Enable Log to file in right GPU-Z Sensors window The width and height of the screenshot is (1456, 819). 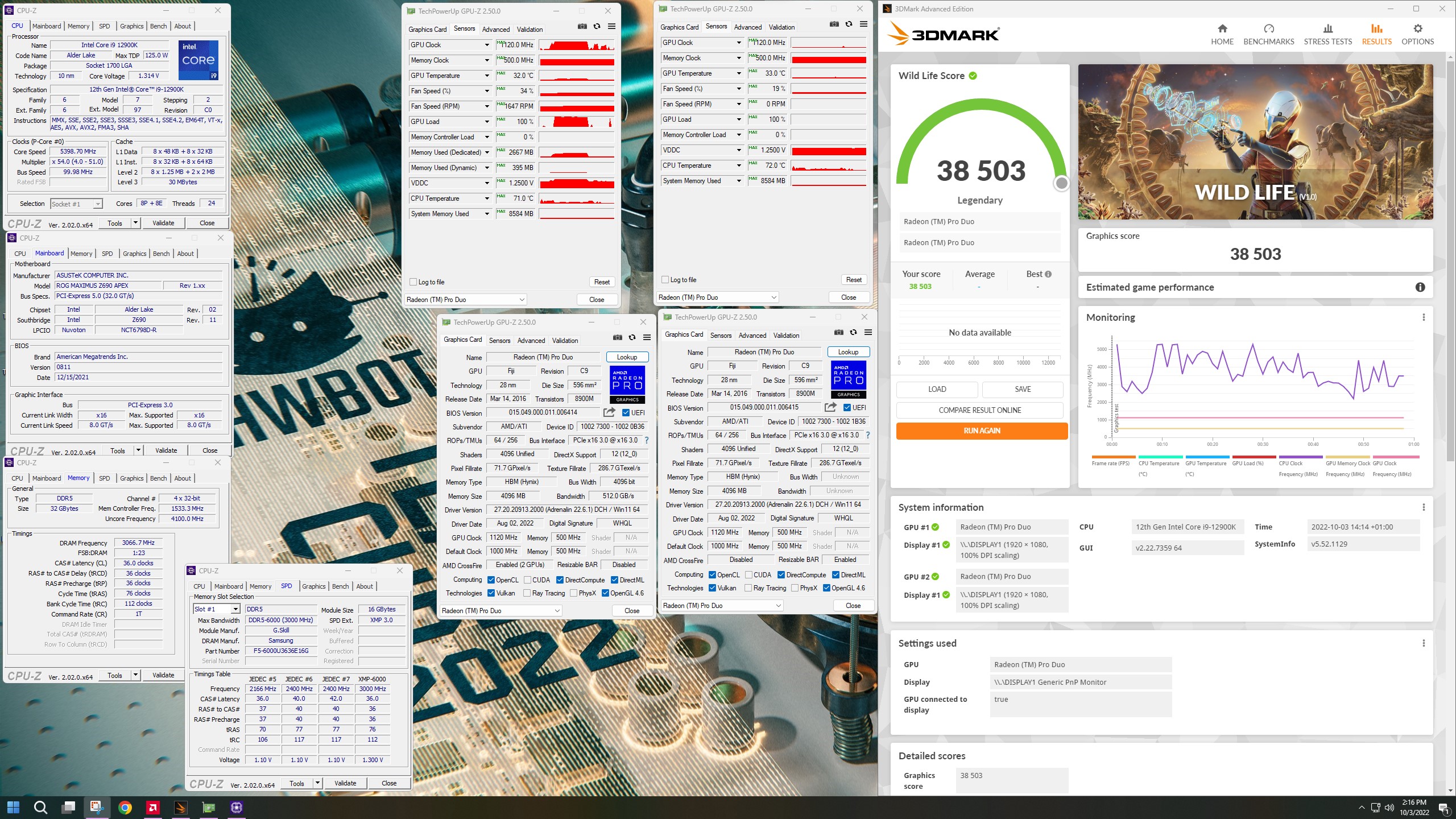[665, 280]
